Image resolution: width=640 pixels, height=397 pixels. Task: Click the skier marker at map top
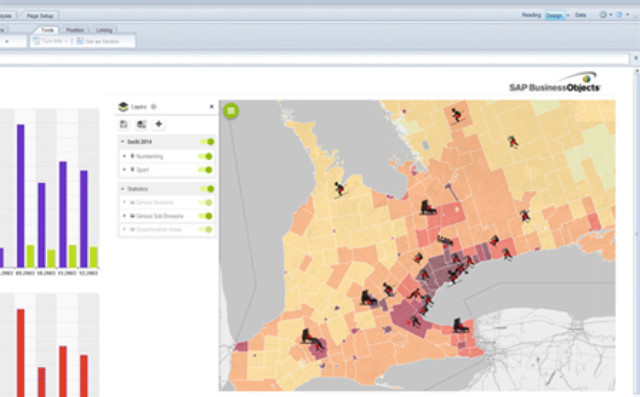pyautogui.click(x=457, y=115)
